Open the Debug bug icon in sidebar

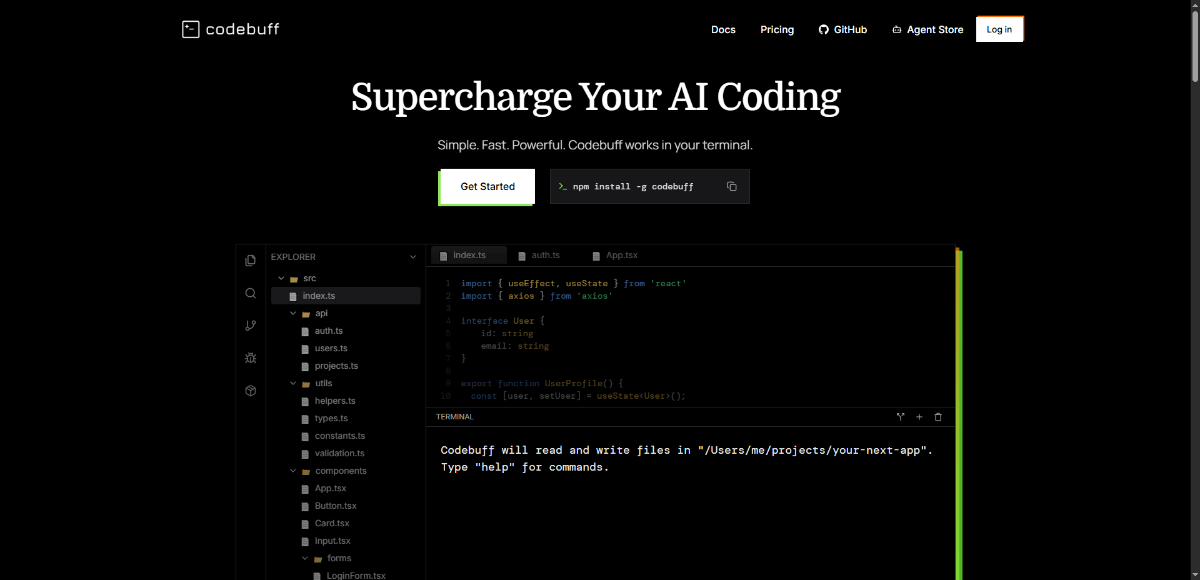250,358
